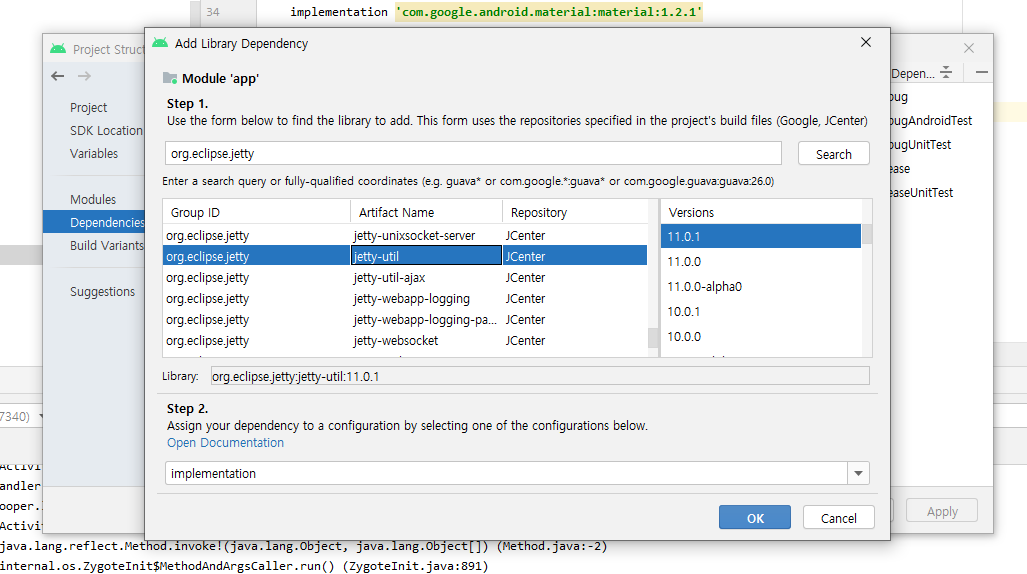The height and width of the screenshot is (574, 1027).
Task: Select the jetty-unixsocket-server artifact row
Action: point(405,235)
